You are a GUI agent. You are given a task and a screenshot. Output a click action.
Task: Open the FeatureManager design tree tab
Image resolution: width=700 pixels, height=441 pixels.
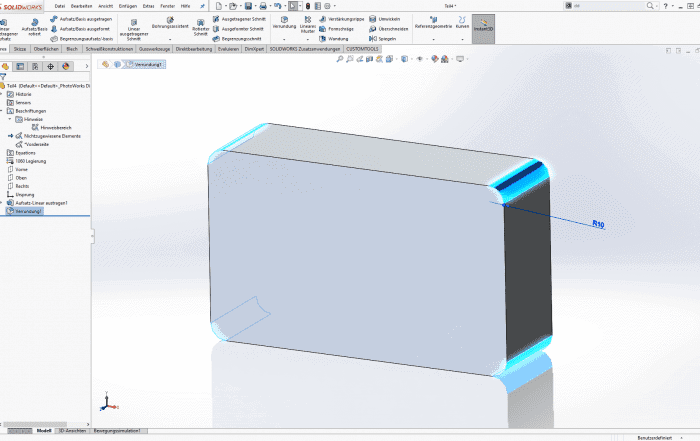[5, 67]
